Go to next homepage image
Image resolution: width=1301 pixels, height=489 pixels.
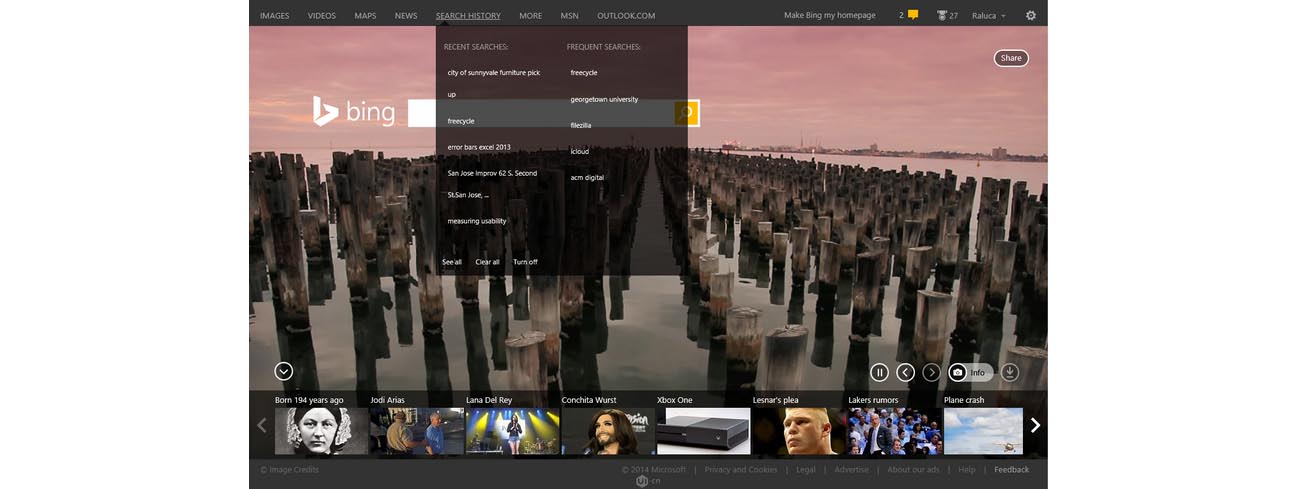pos(931,372)
